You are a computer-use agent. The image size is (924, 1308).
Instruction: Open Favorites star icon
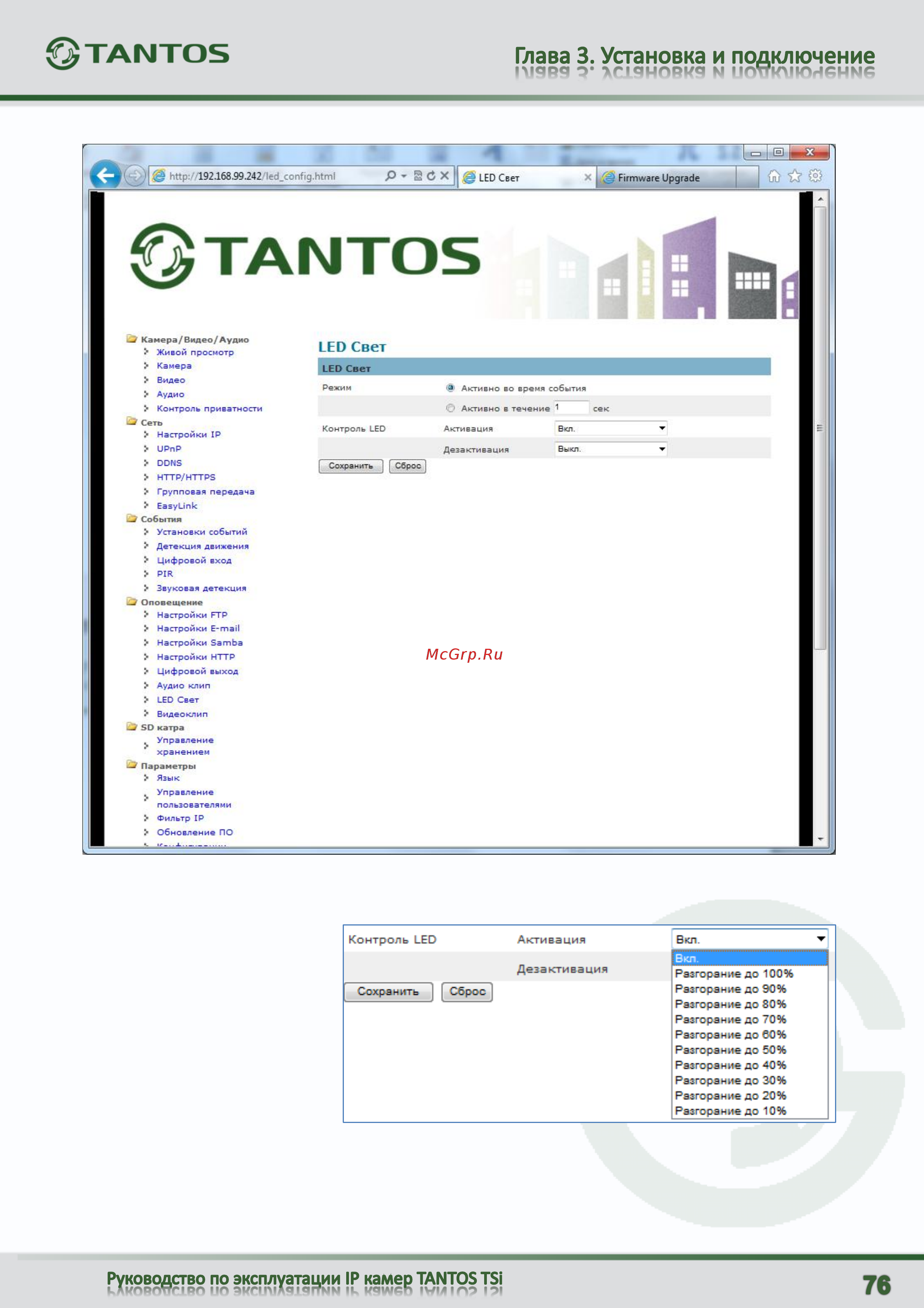(795, 176)
